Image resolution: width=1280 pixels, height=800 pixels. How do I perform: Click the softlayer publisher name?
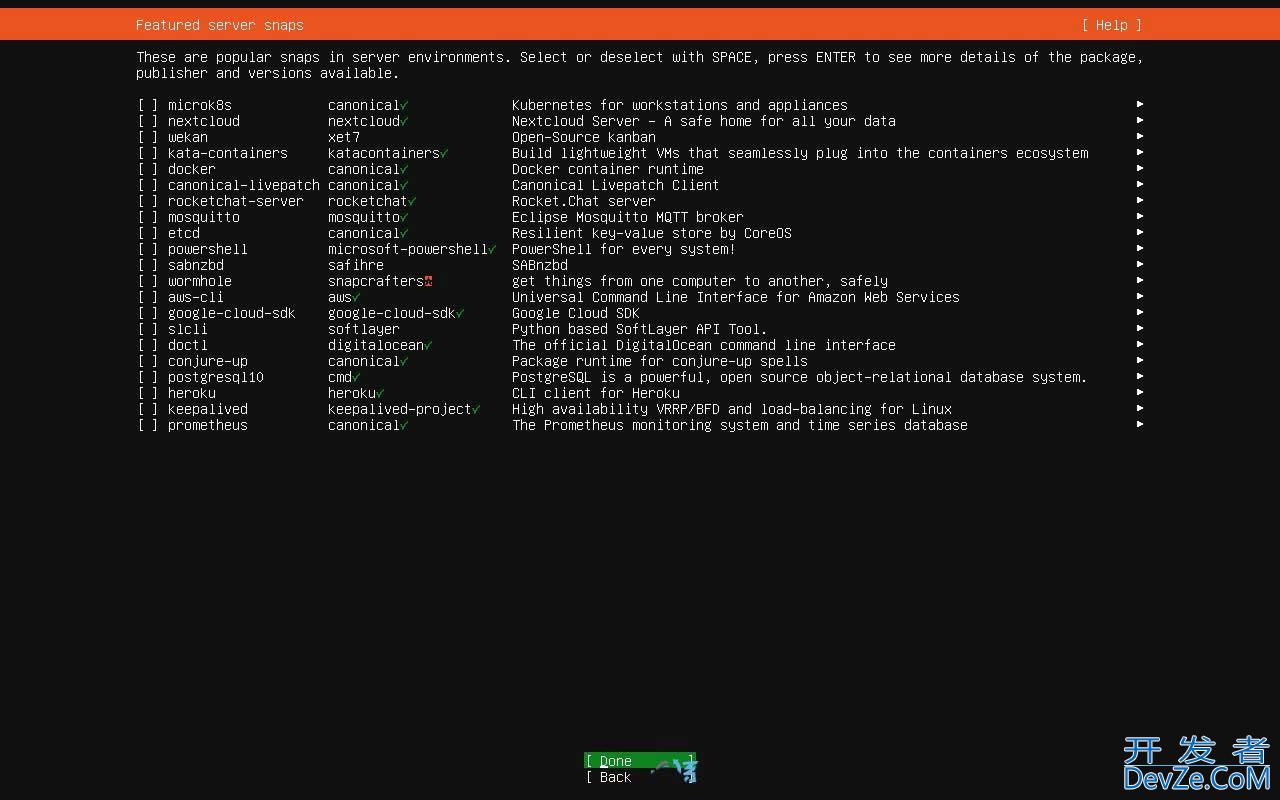tap(364, 329)
